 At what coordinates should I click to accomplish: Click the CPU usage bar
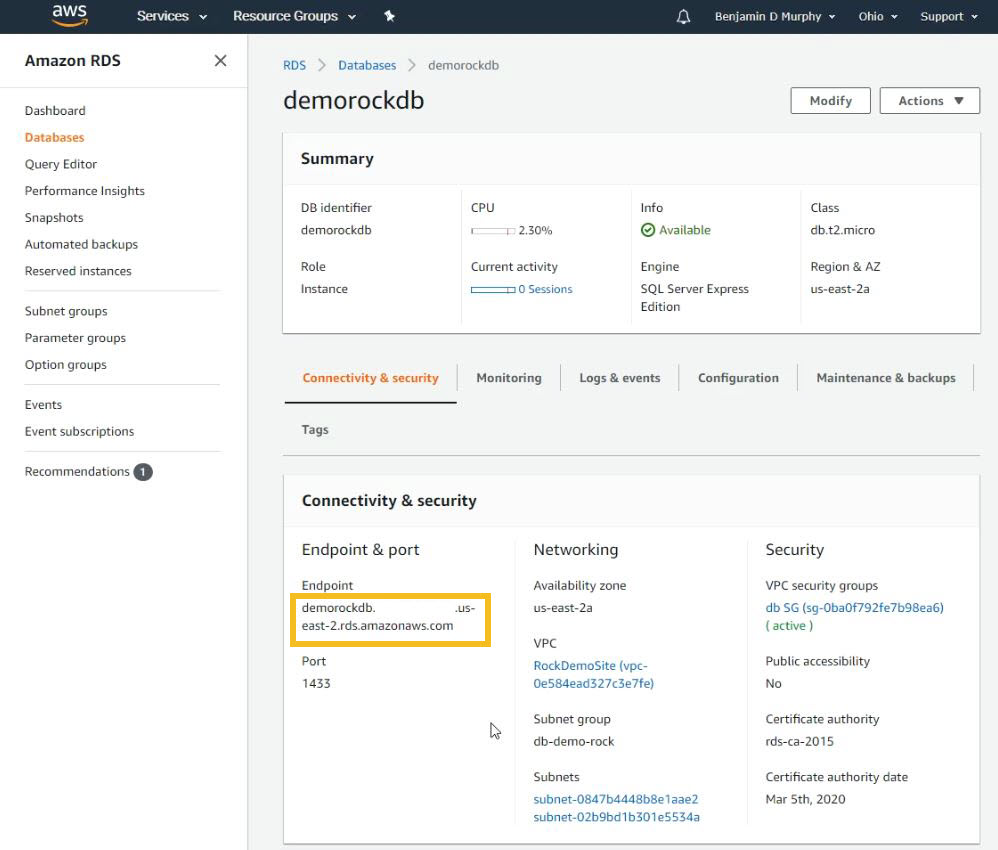(493, 230)
